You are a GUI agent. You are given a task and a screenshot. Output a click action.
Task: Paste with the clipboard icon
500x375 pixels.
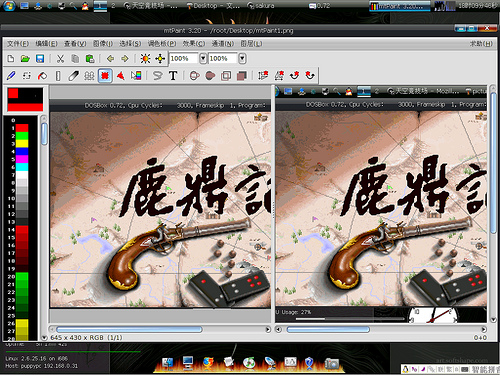[x=90, y=59]
